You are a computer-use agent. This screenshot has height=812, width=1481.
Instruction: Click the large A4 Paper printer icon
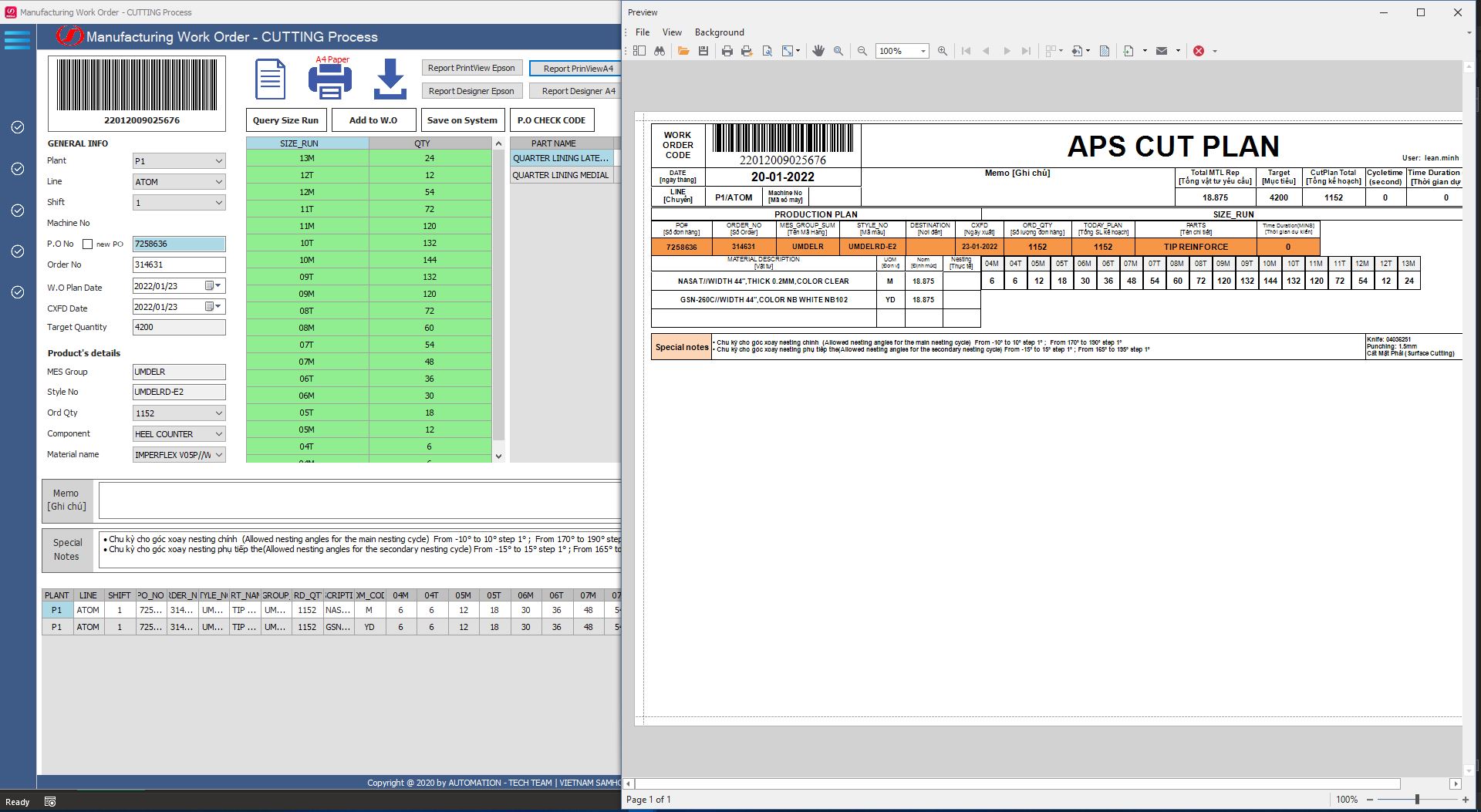pos(330,80)
